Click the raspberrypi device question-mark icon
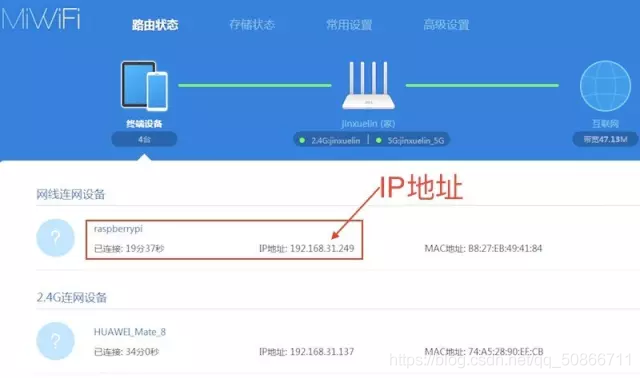 [56, 238]
